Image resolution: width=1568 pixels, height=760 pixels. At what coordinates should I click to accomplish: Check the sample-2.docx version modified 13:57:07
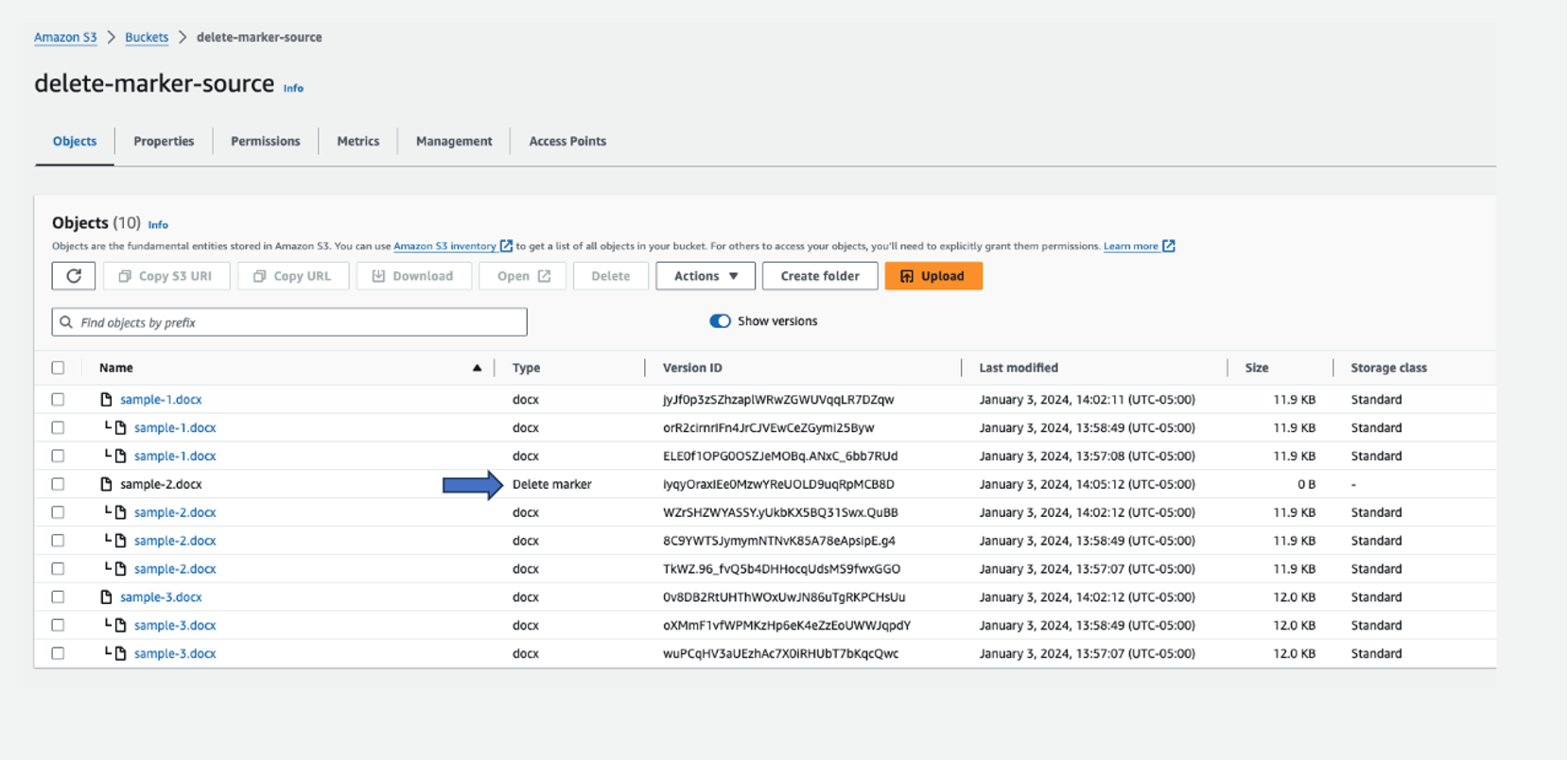click(x=58, y=569)
